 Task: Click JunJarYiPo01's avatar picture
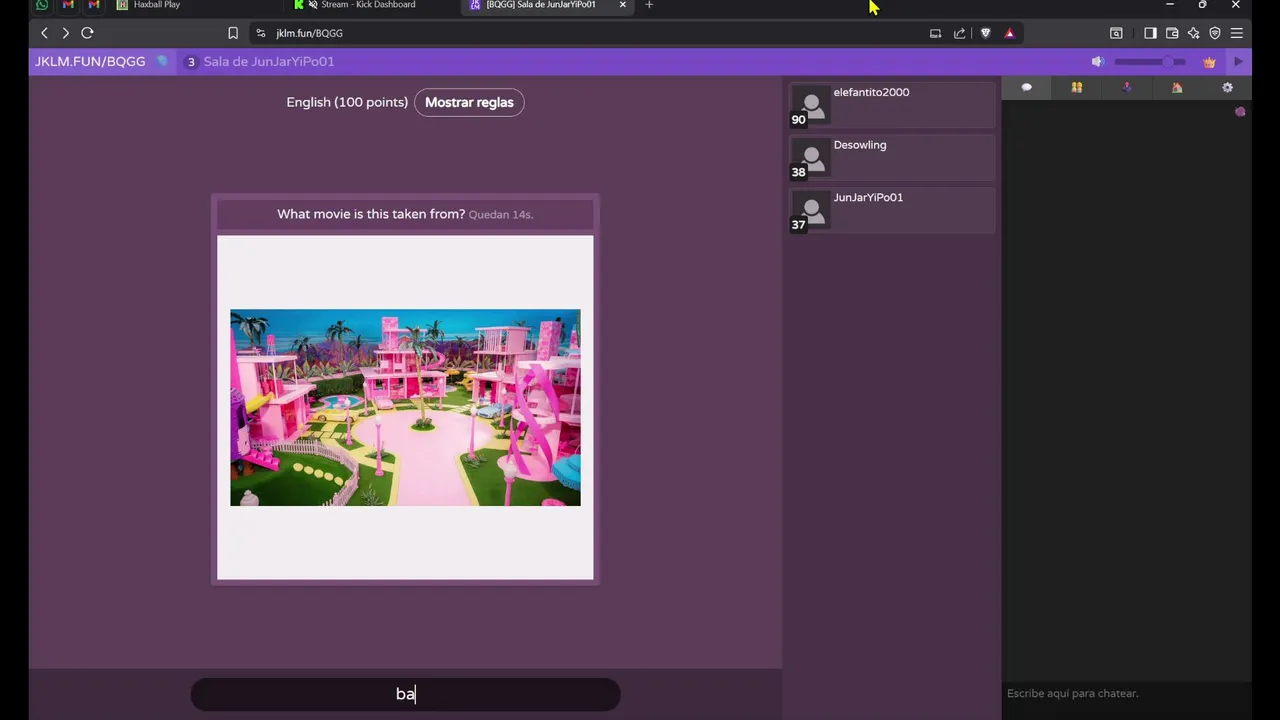point(811,211)
